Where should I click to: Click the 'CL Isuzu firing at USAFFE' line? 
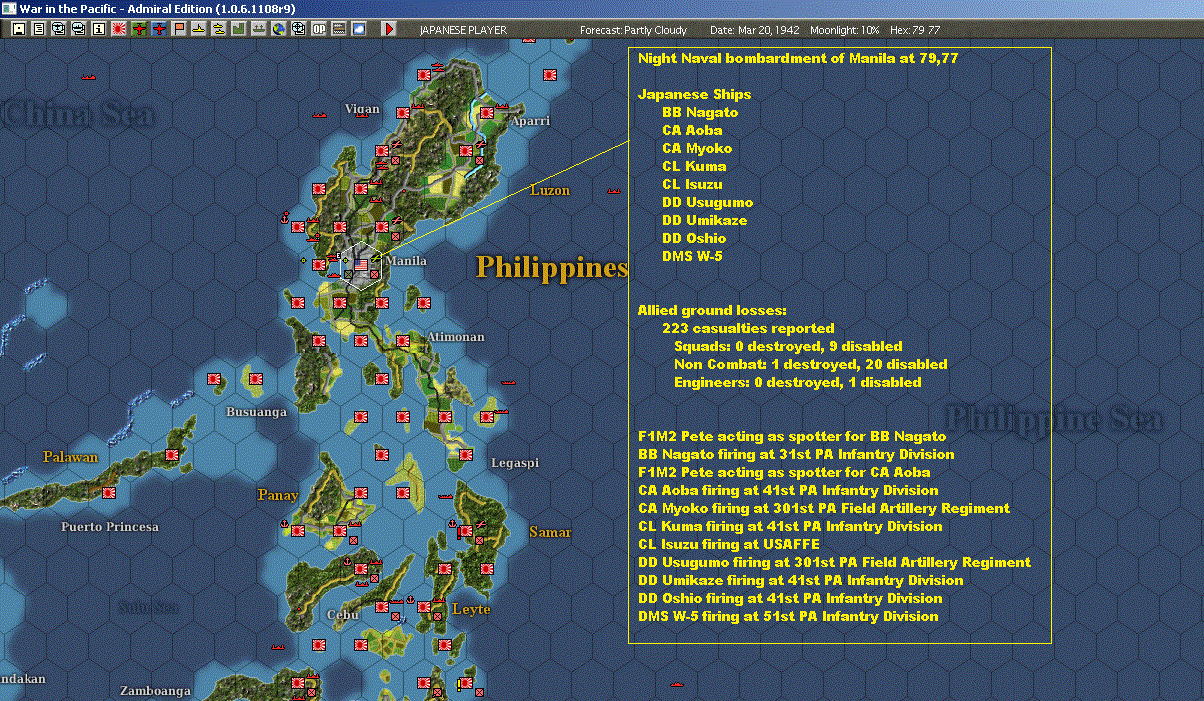pos(729,544)
